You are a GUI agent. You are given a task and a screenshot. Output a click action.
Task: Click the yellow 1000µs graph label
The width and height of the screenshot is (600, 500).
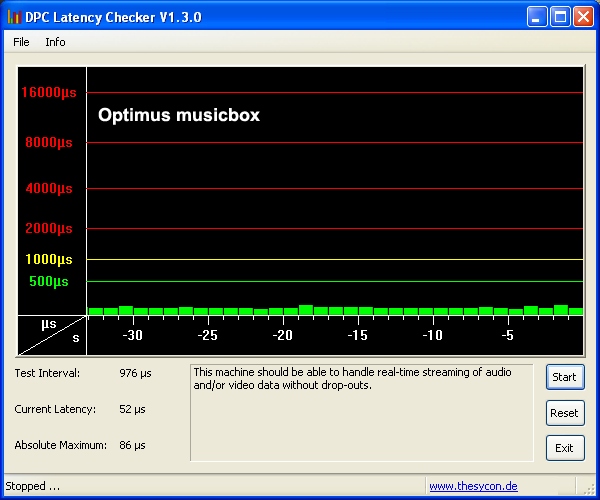pyautogui.click(x=49, y=259)
